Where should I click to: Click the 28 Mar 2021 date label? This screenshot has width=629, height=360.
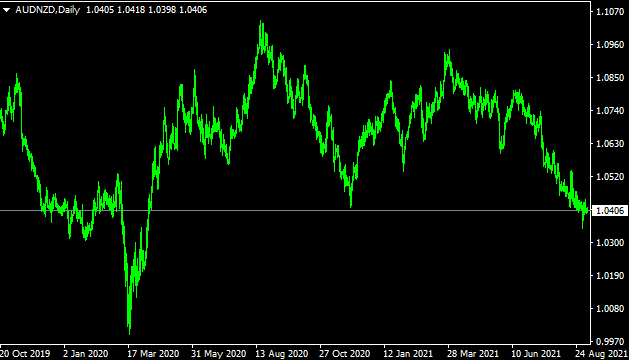[473, 354]
